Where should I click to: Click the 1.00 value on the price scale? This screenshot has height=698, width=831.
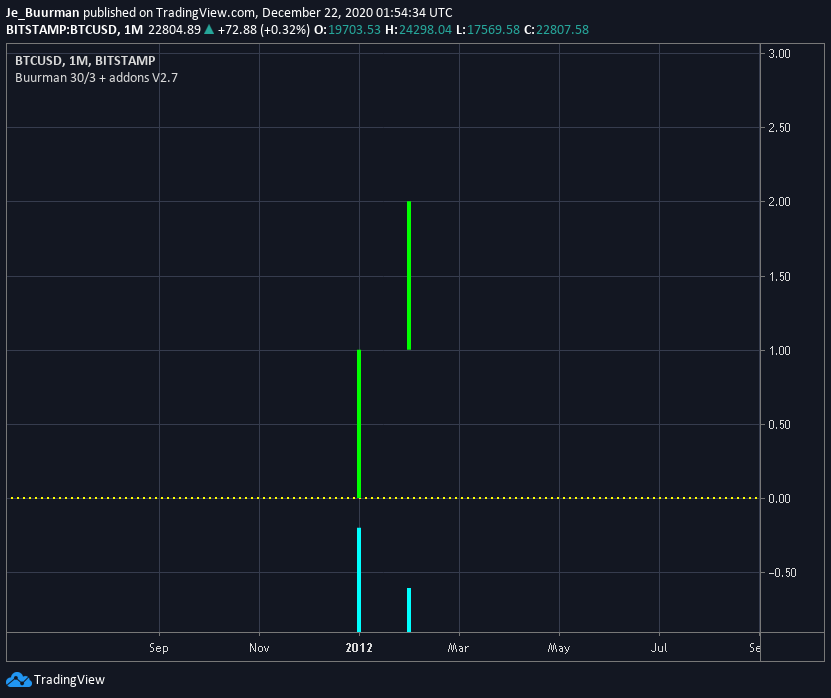779,350
